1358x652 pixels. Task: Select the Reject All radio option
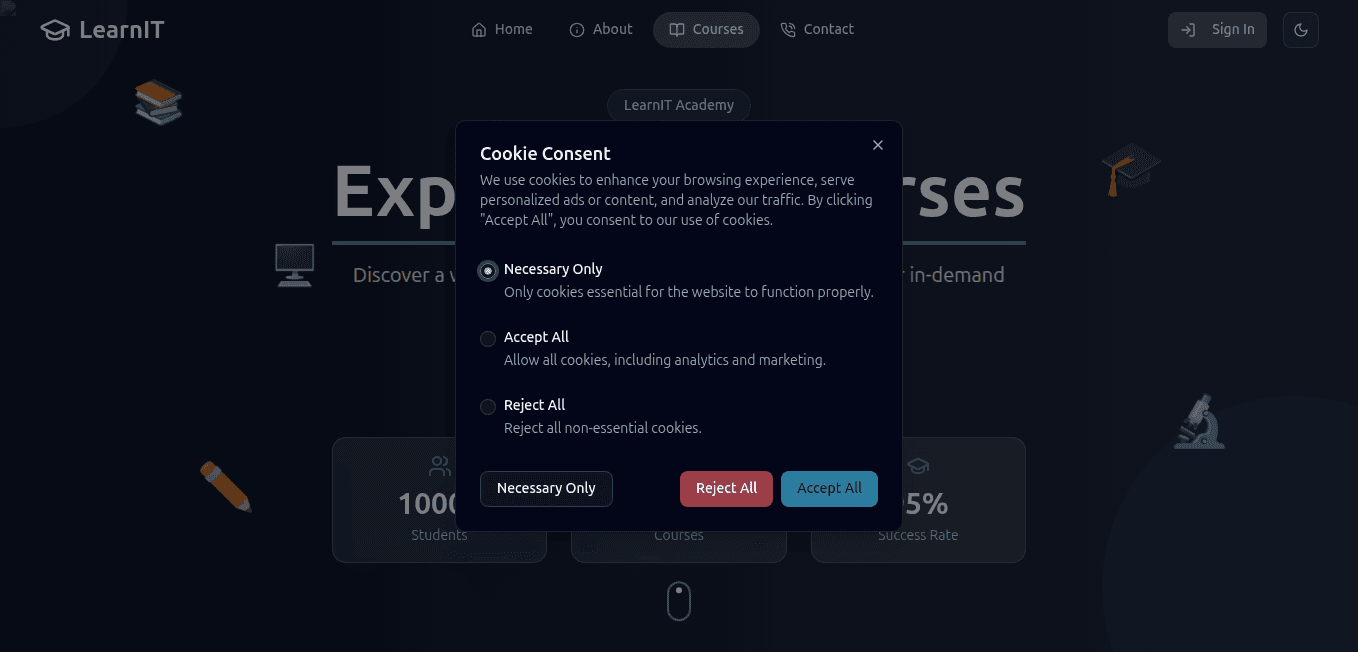[x=488, y=406]
